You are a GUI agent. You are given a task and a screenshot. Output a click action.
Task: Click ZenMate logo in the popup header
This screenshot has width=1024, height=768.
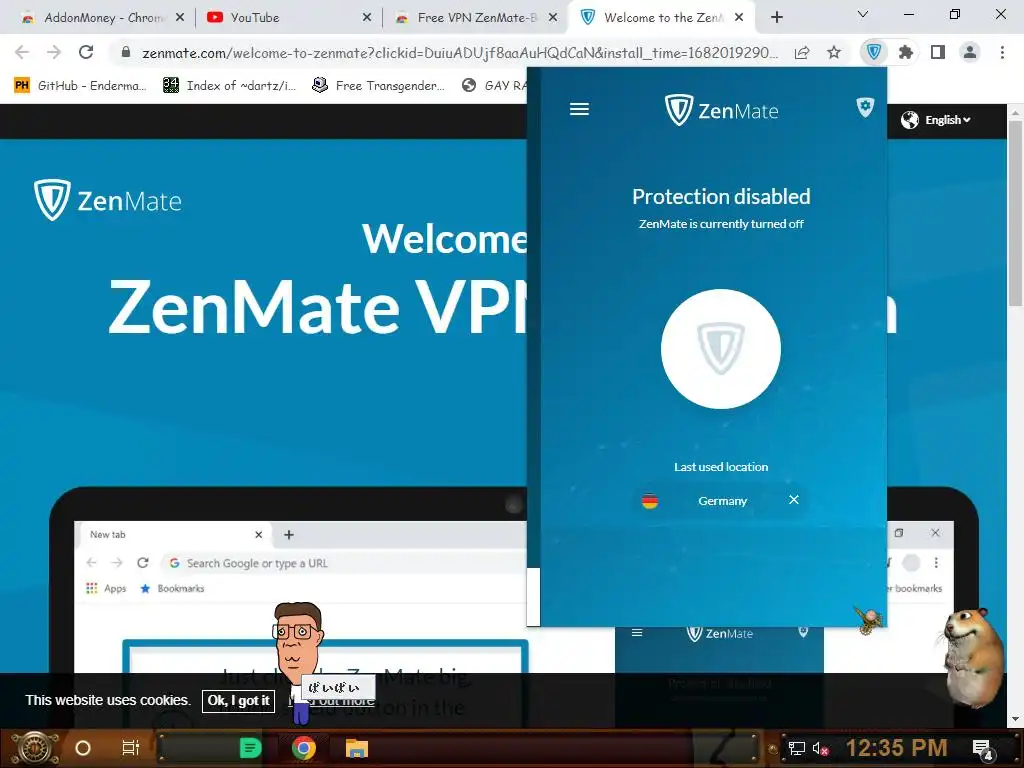721,110
